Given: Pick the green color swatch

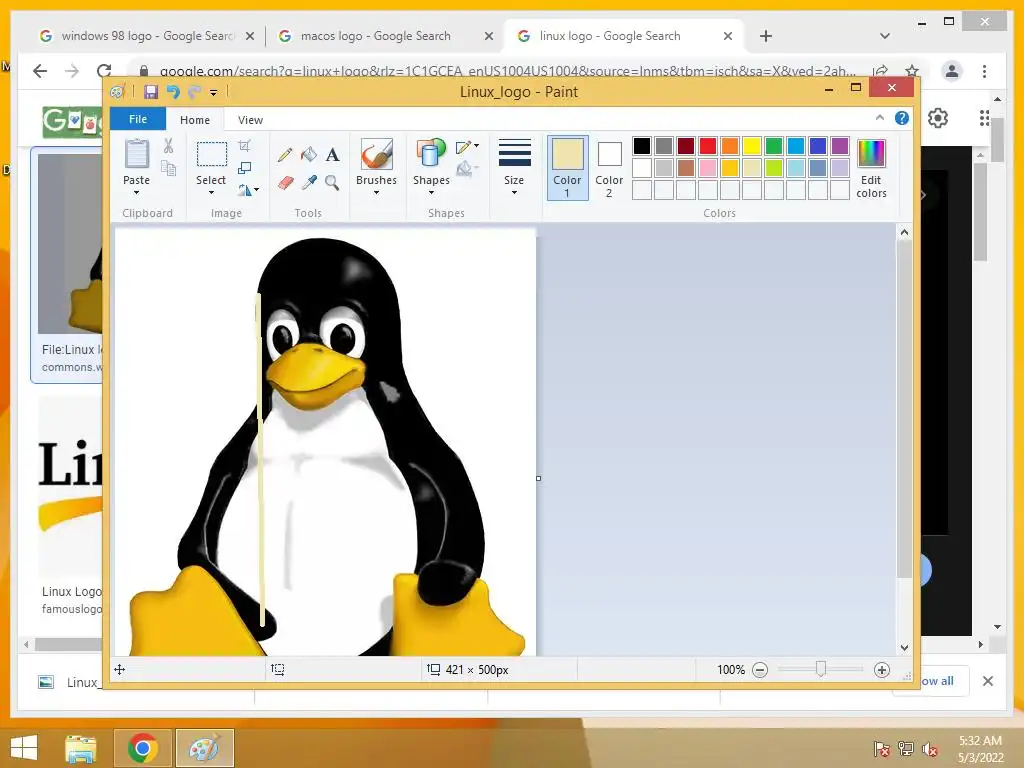Looking at the screenshot, I should (x=774, y=146).
